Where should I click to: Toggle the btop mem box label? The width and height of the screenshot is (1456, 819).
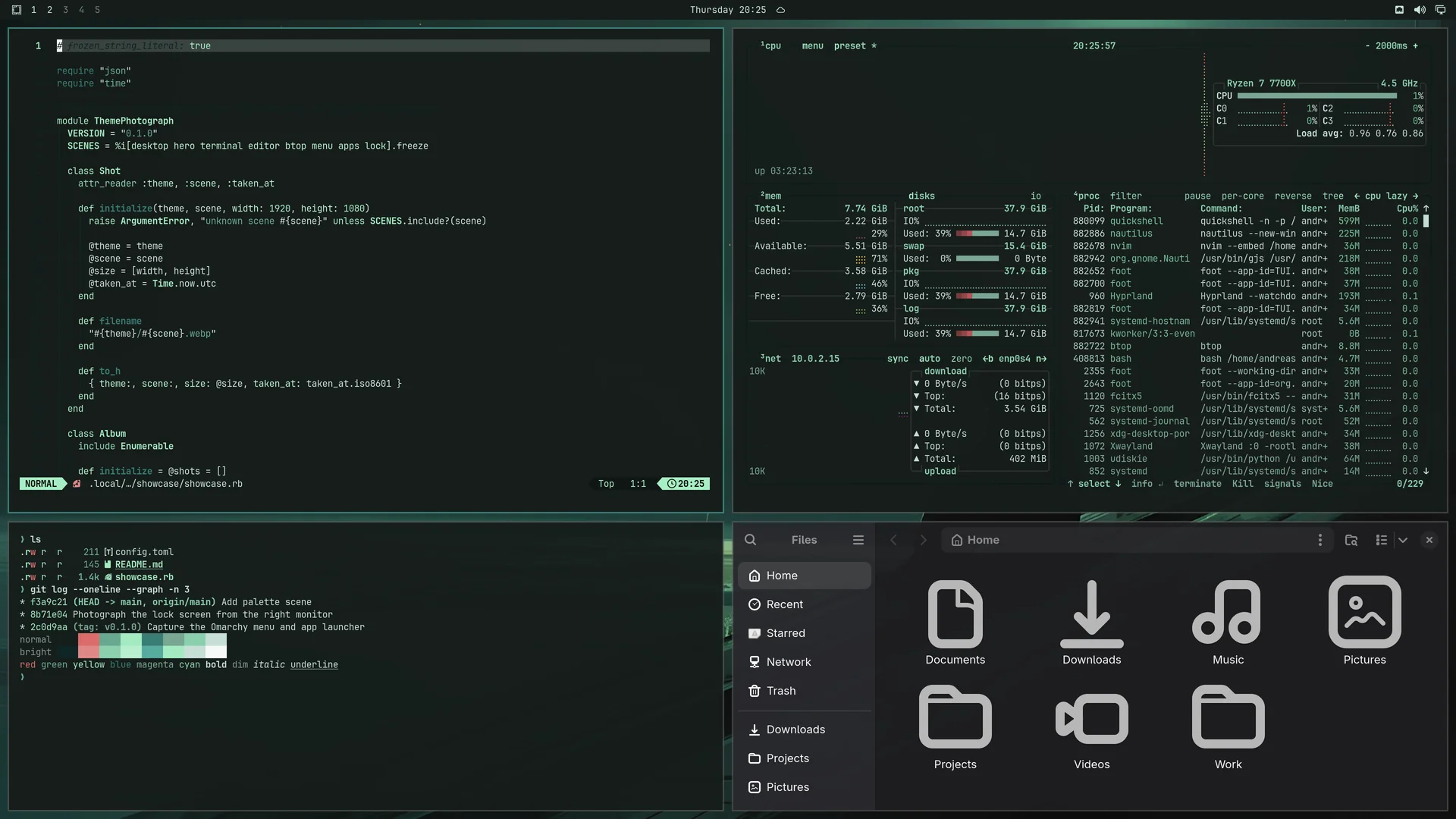[770, 196]
